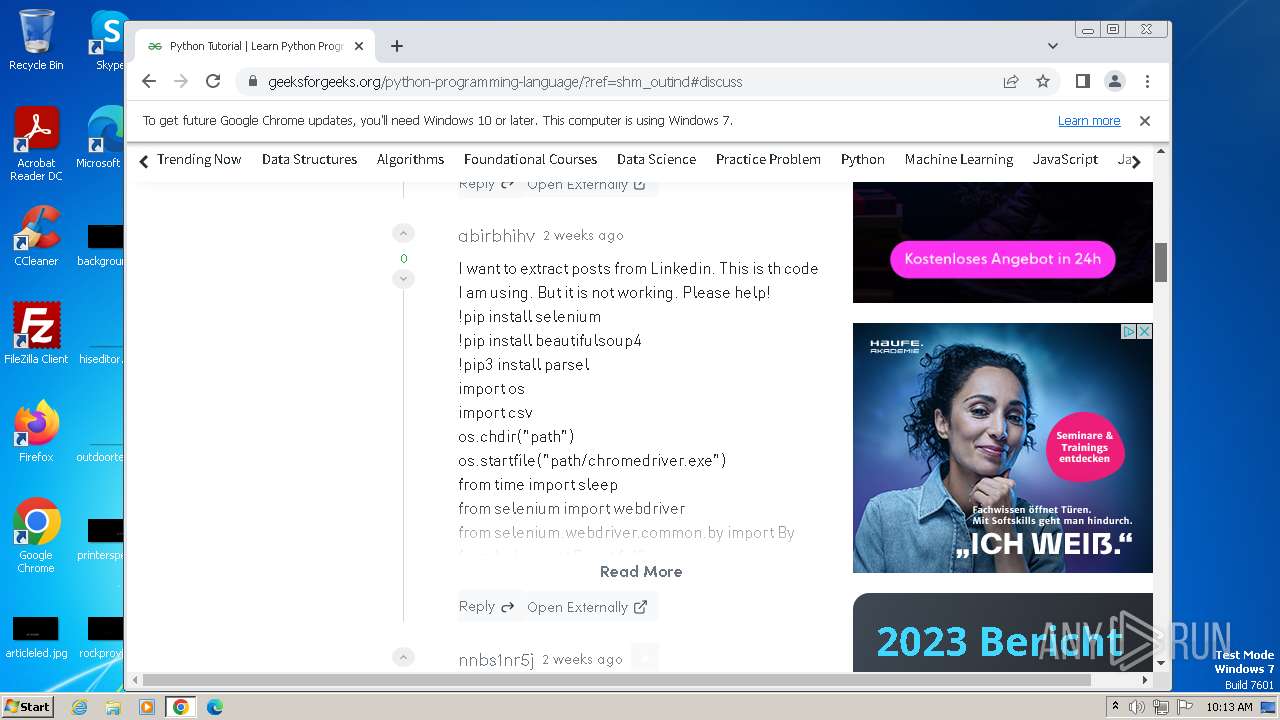
Task: Open Python topic in nav bar
Action: pyautogui.click(x=862, y=159)
